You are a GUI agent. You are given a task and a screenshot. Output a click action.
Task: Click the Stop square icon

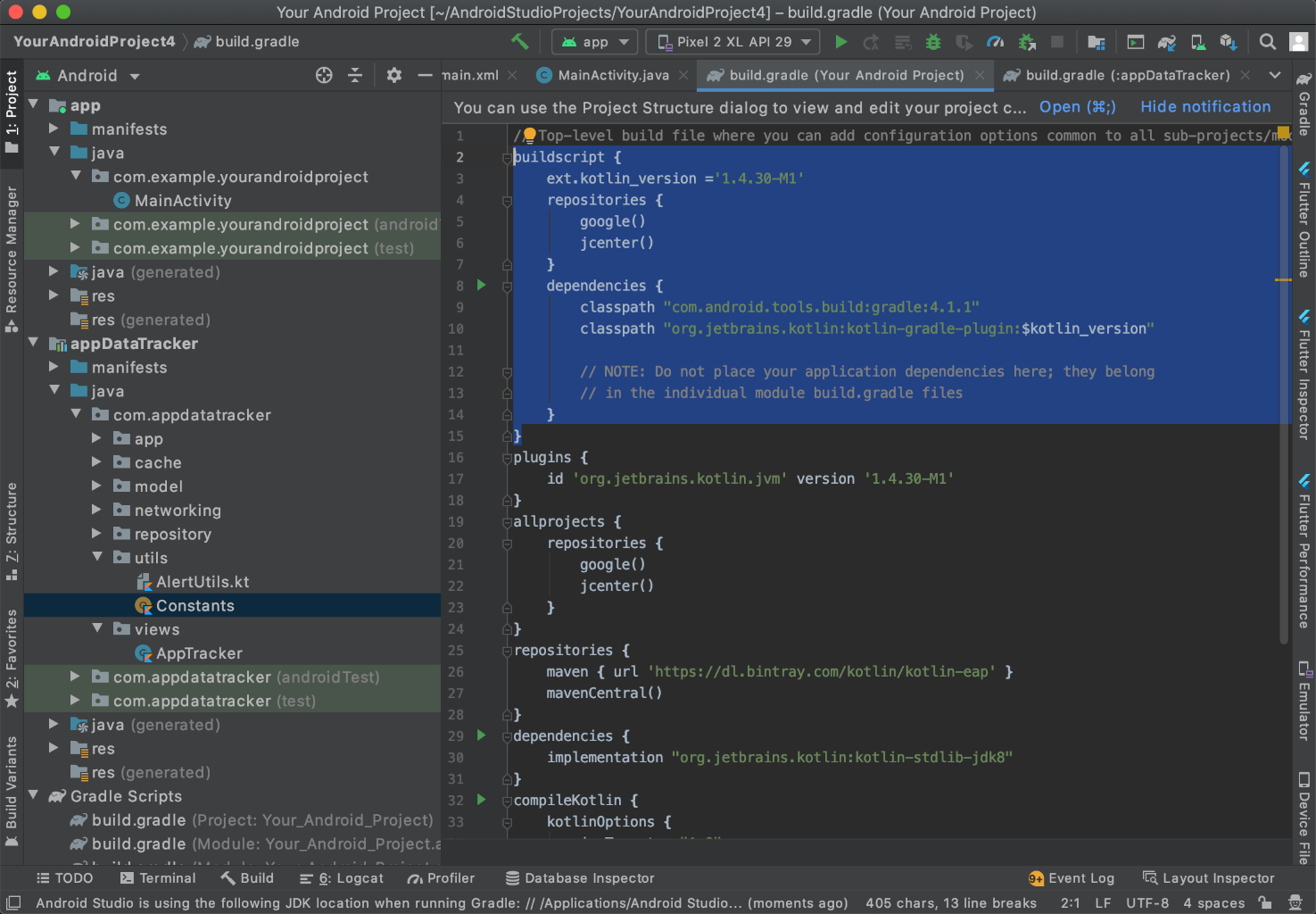(1057, 42)
